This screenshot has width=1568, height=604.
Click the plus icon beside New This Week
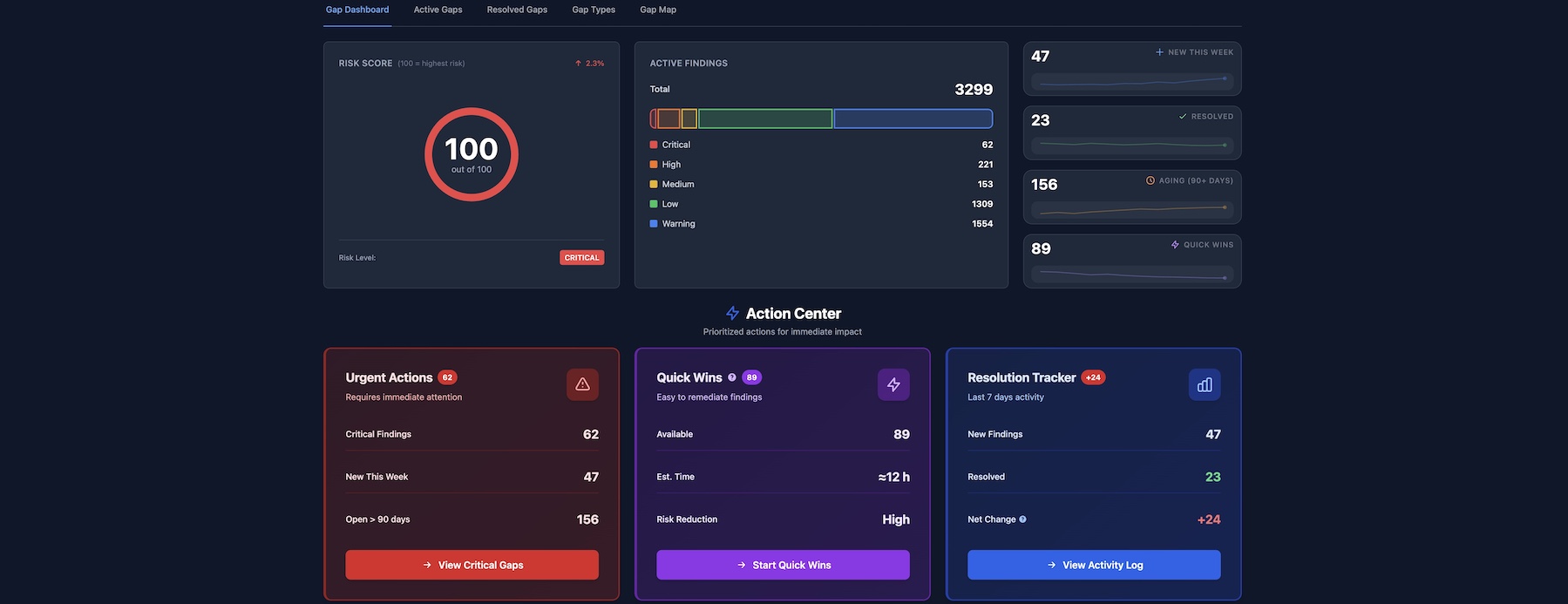[1159, 52]
